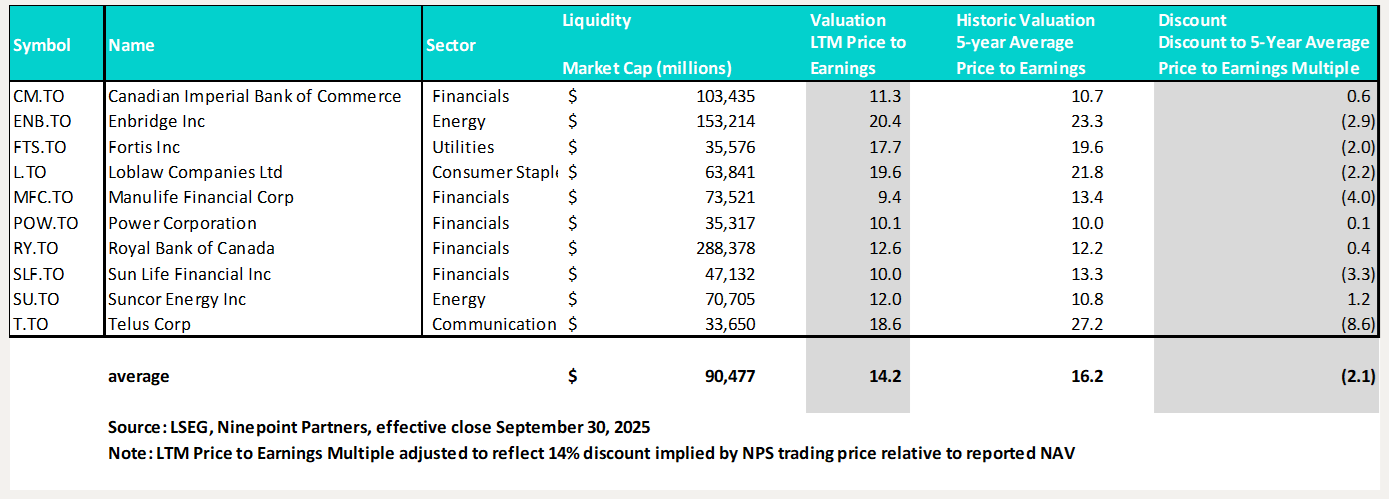Select the Suncor Energy Inc cell
This screenshot has height=499, width=1389.
[x=177, y=299]
